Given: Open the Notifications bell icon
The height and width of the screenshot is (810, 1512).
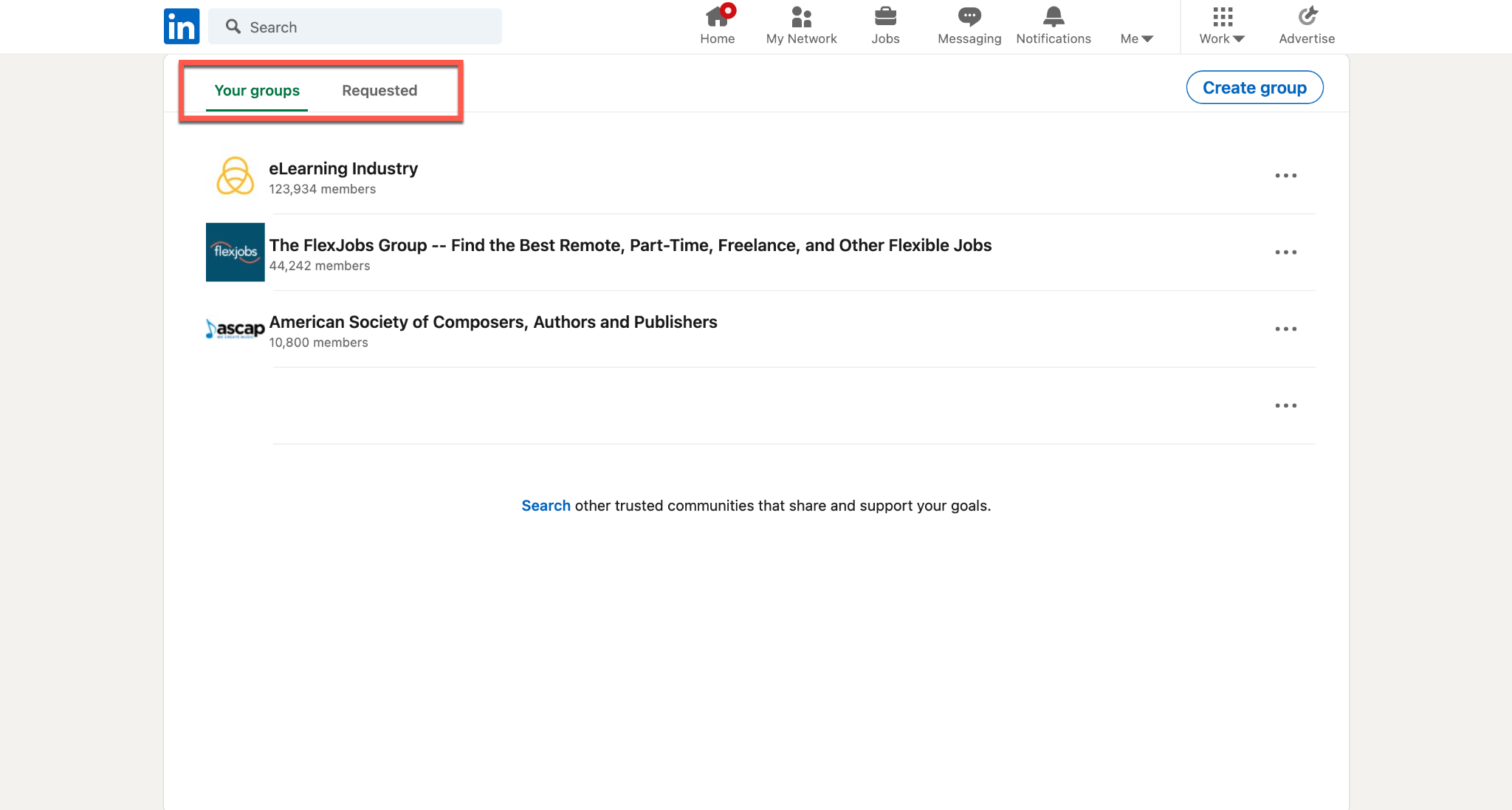Looking at the screenshot, I should click(x=1054, y=17).
